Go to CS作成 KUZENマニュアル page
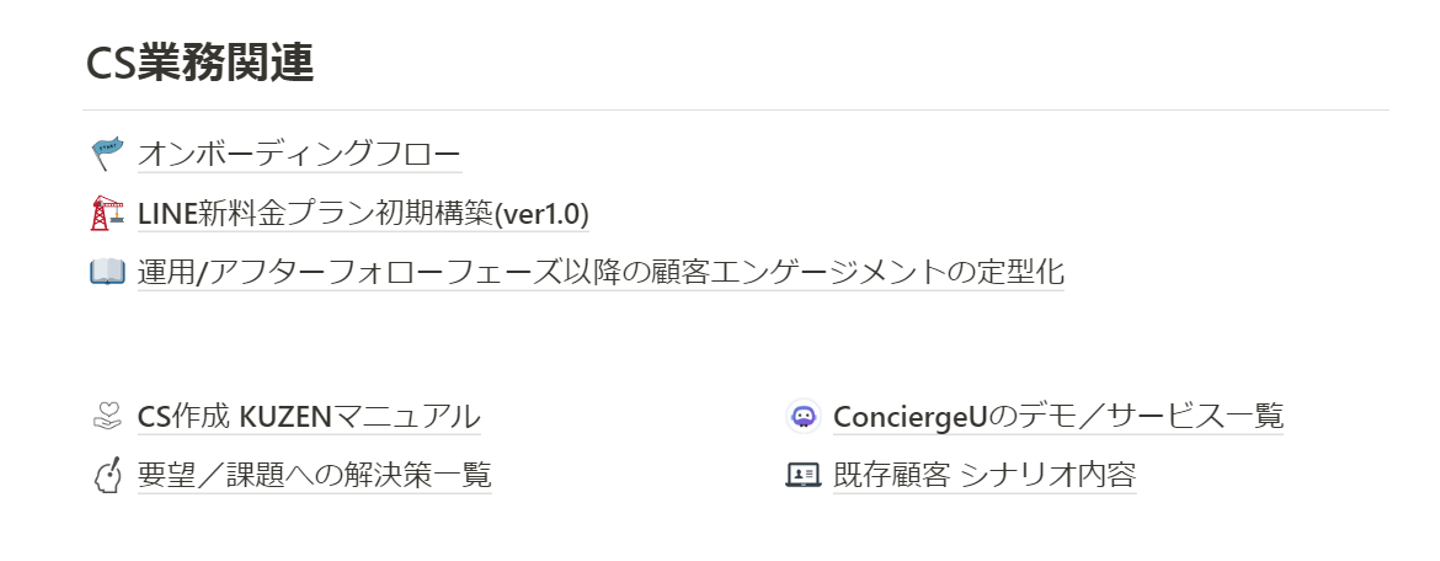The image size is (1440, 561). (309, 416)
